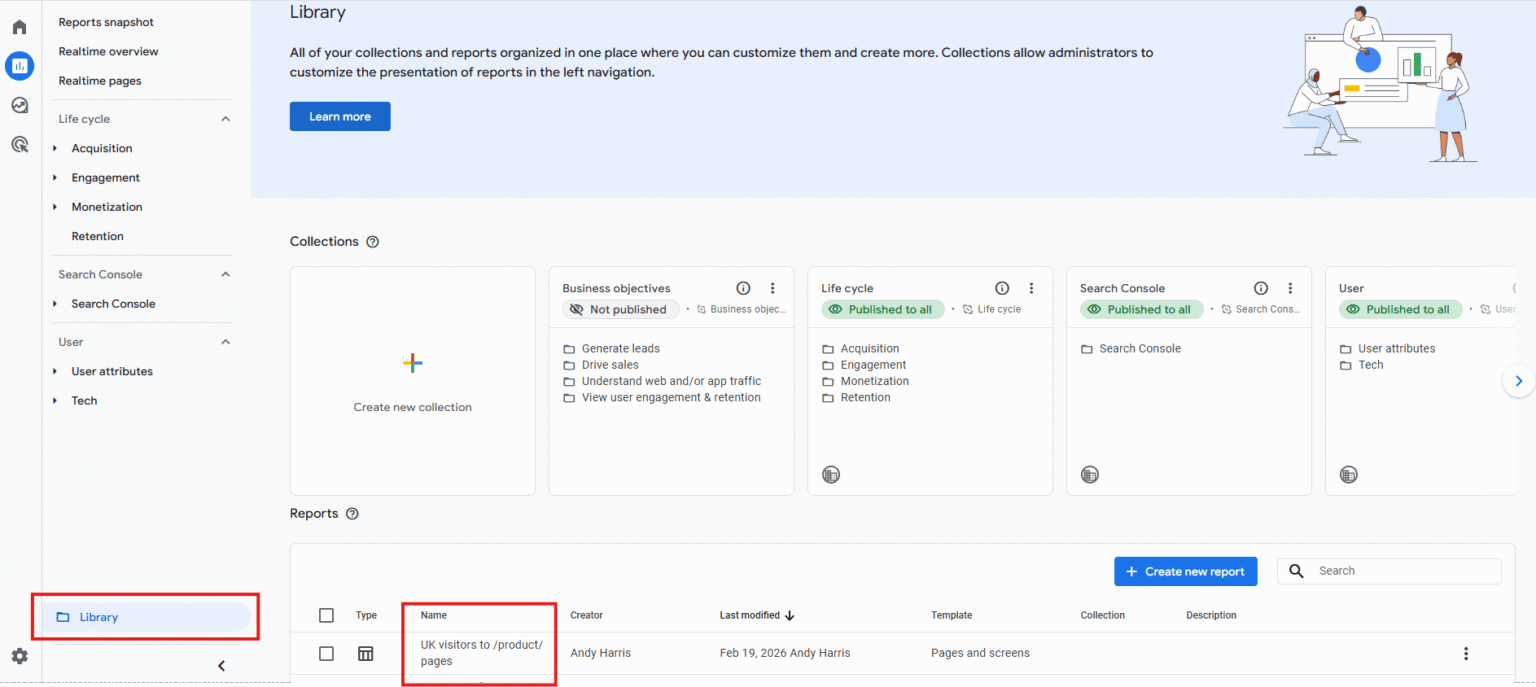The height and width of the screenshot is (687, 1536).
Task: Toggle Not published status on Business objectives
Action: coord(620,310)
